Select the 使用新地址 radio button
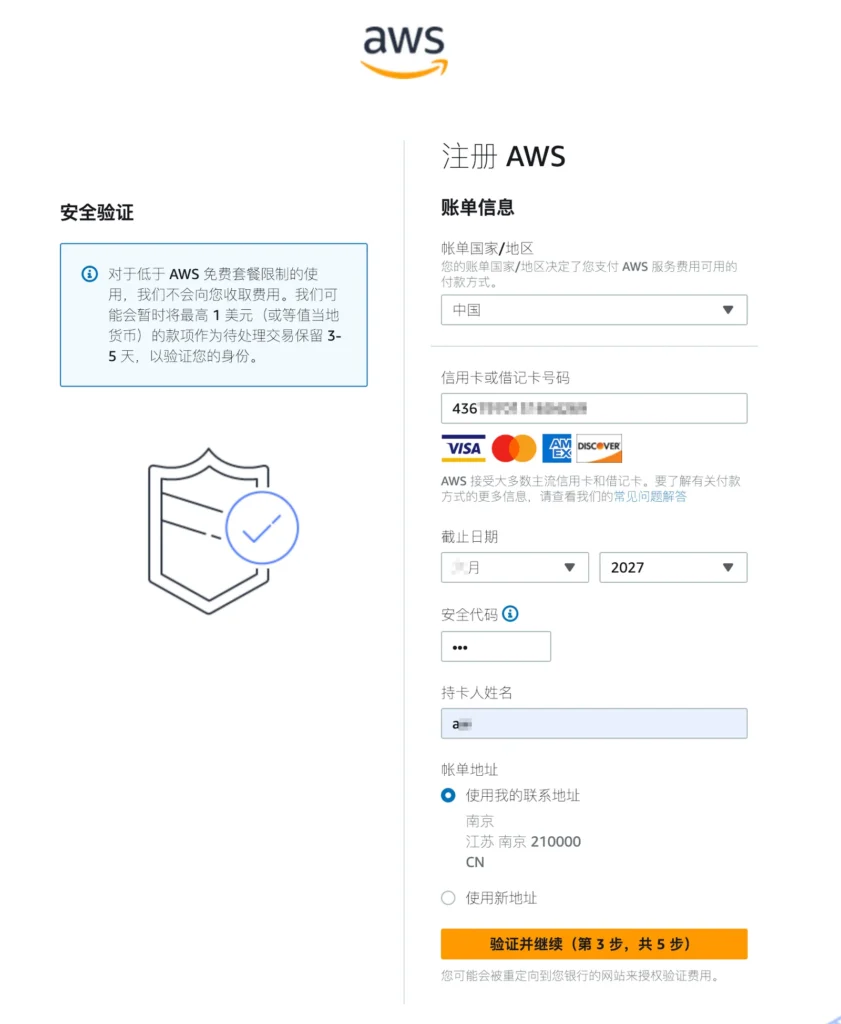Viewport: 841px width, 1024px height. coord(448,898)
